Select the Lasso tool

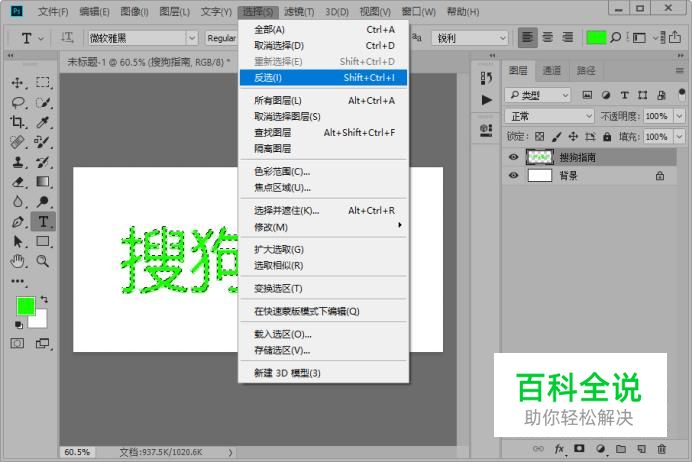(x=18, y=102)
